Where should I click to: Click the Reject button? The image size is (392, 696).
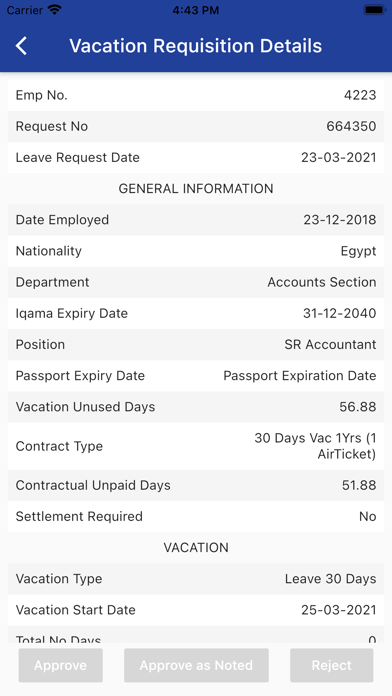click(x=332, y=665)
